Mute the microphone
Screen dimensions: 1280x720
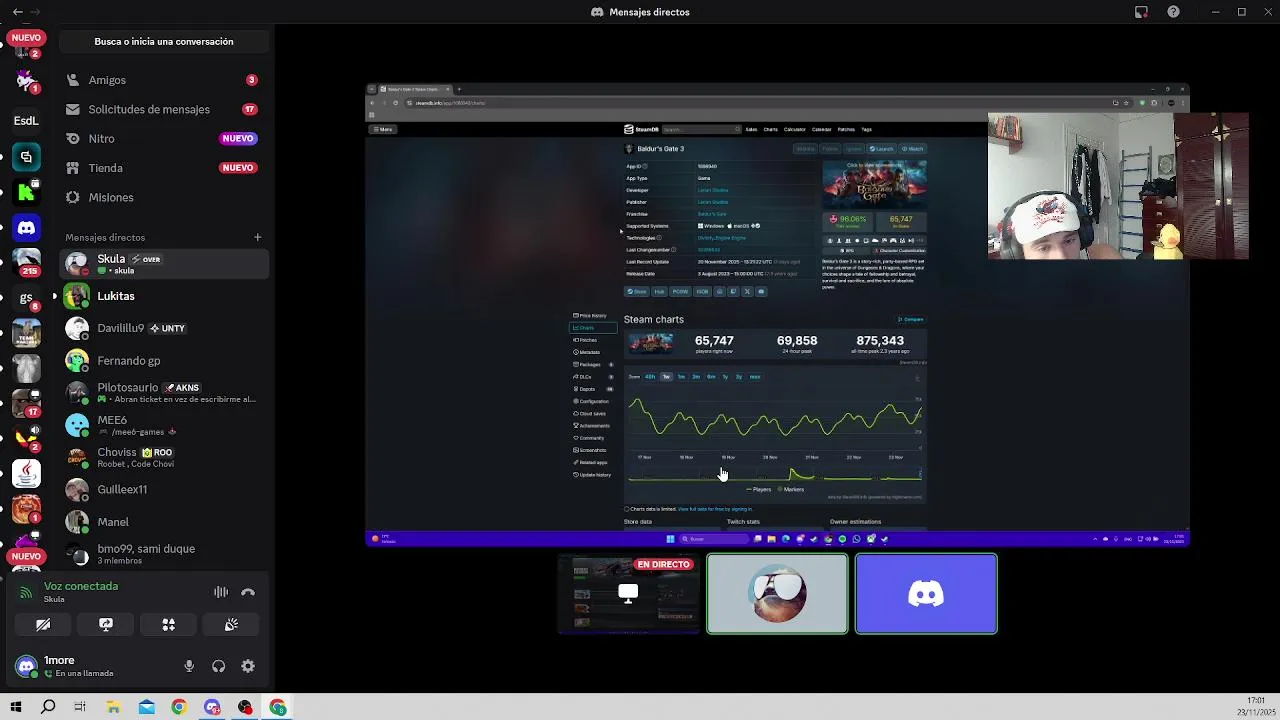(189, 666)
